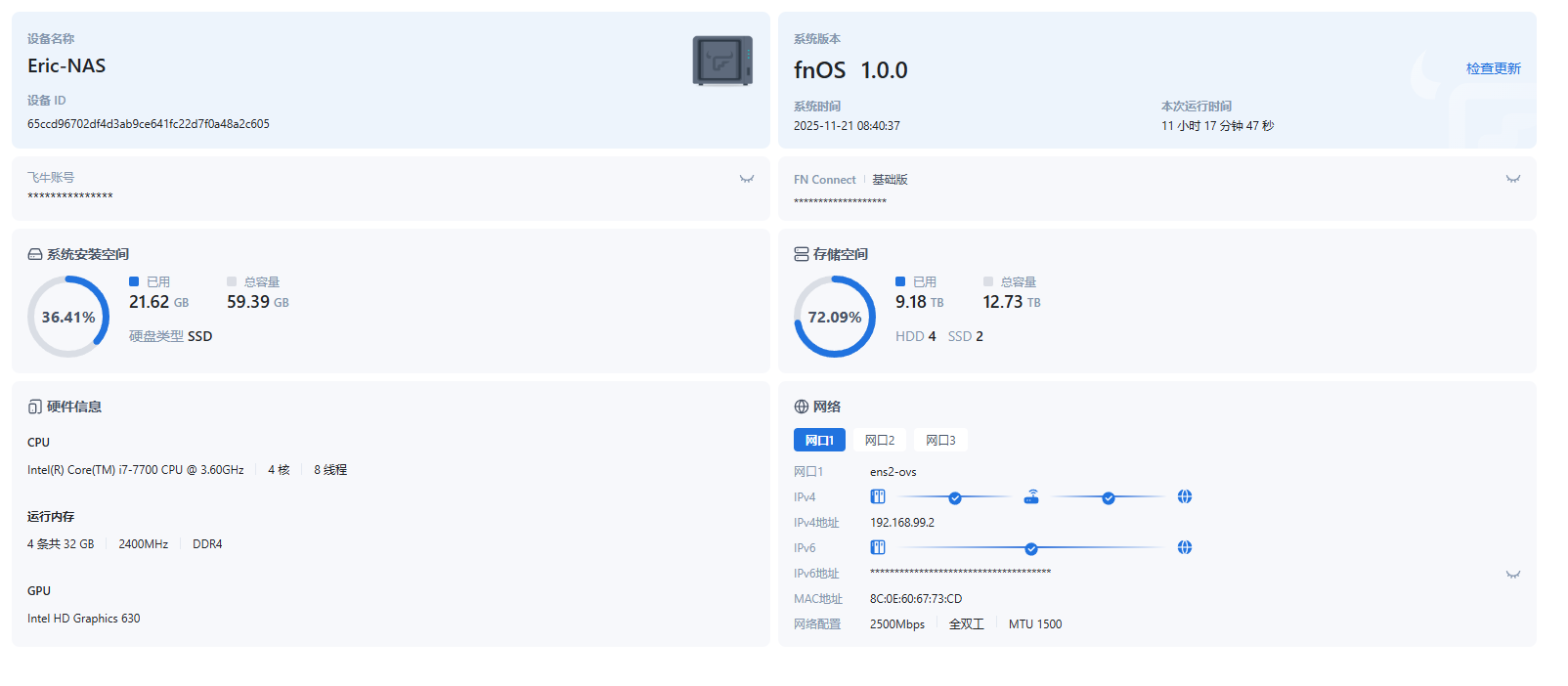1568x686 pixels.
Task: Click the internet globe icon in IPv6 row
Action: tap(1185, 547)
